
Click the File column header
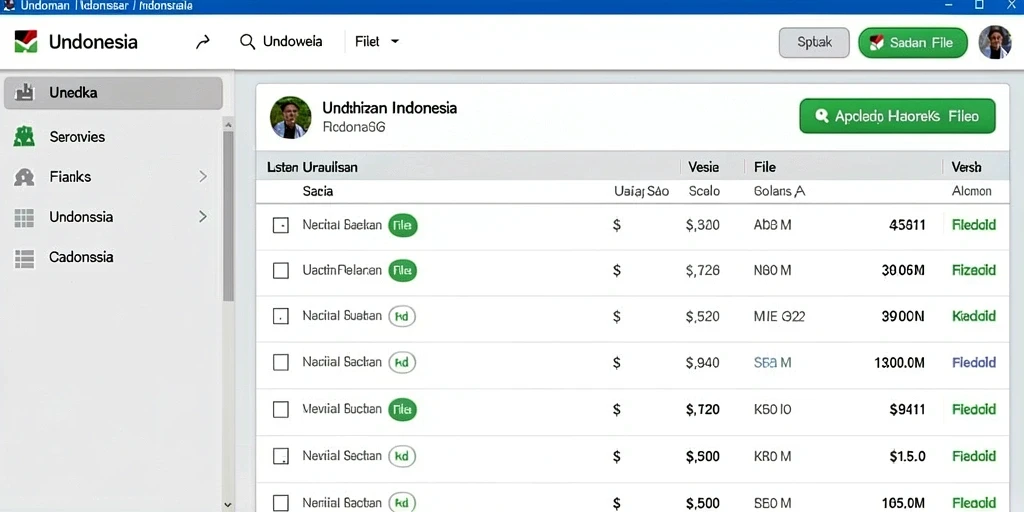pos(765,167)
